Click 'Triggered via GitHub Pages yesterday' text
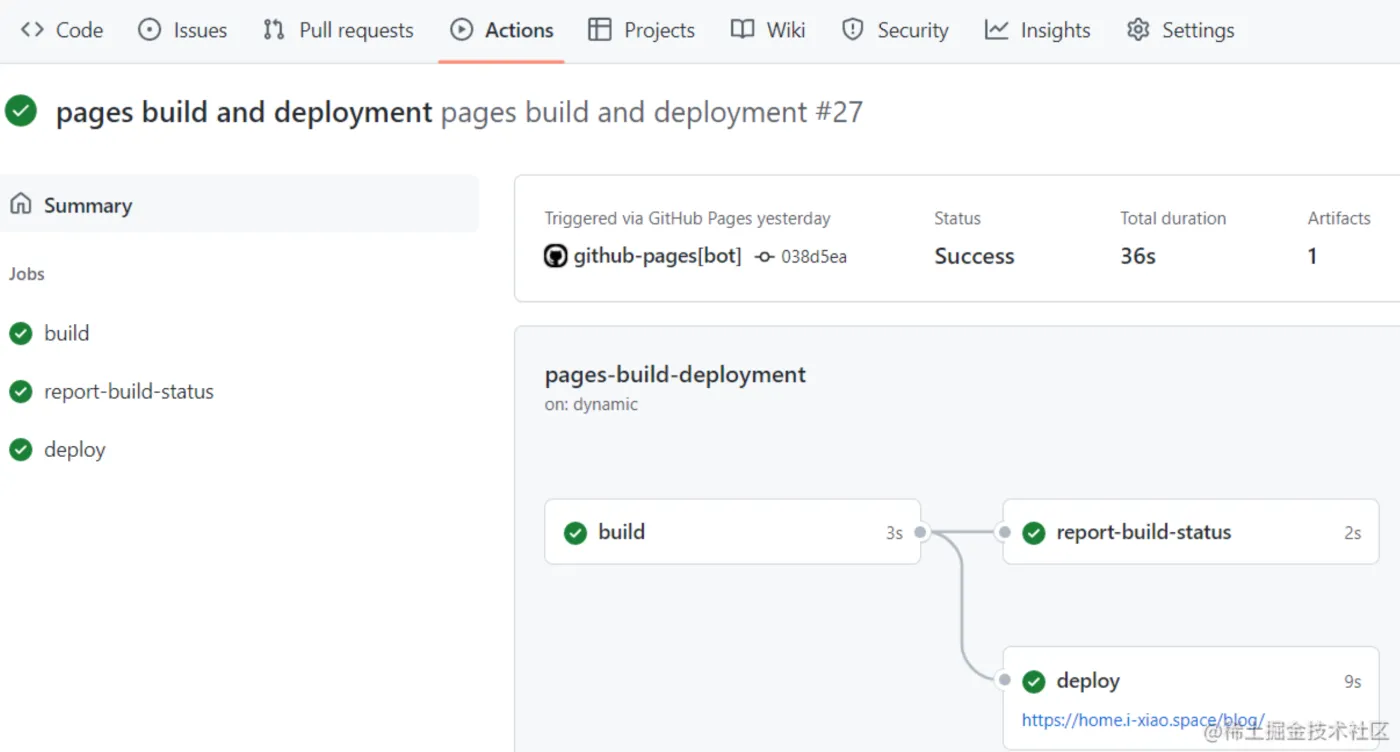 point(687,218)
